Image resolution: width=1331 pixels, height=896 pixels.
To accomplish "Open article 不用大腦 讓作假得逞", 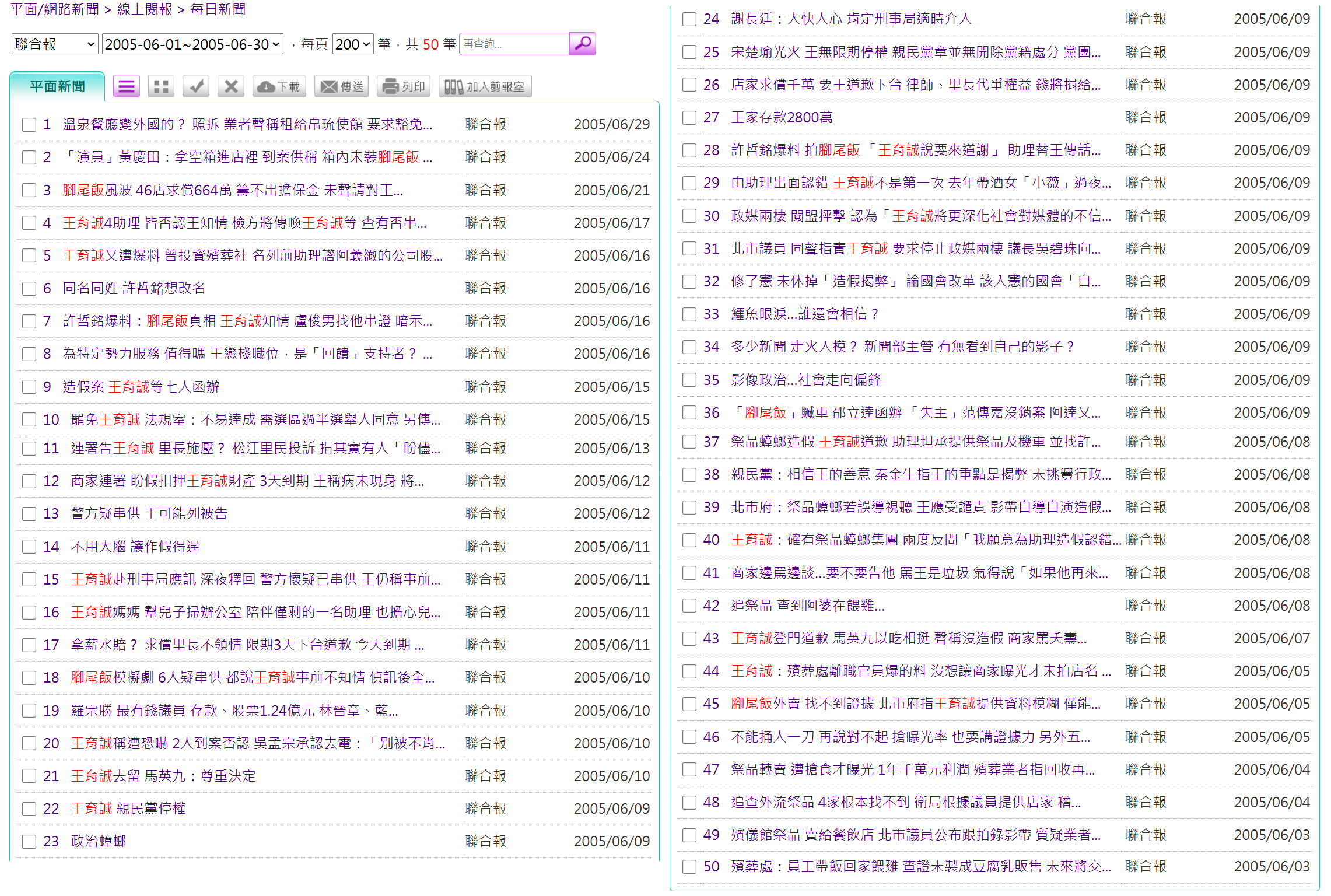I will (x=135, y=547).
